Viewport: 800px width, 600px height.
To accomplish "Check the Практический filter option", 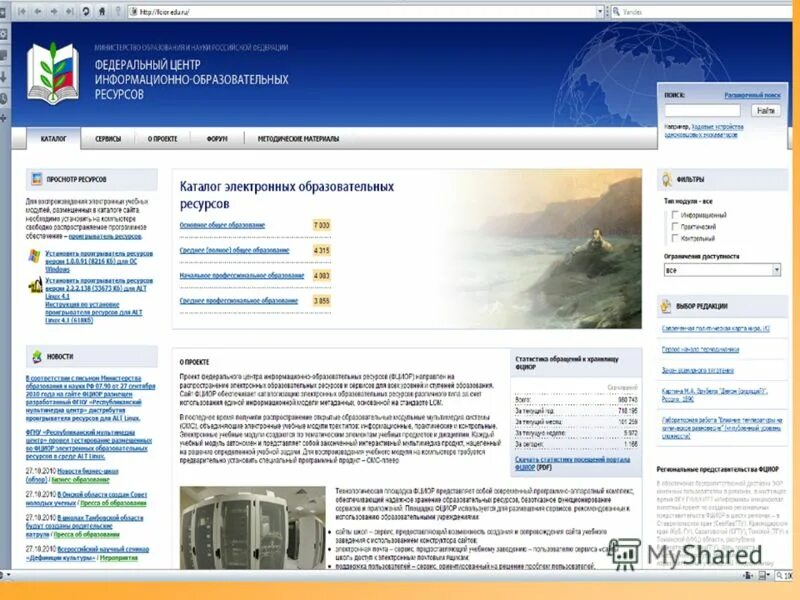I will (x=674, y=226).
